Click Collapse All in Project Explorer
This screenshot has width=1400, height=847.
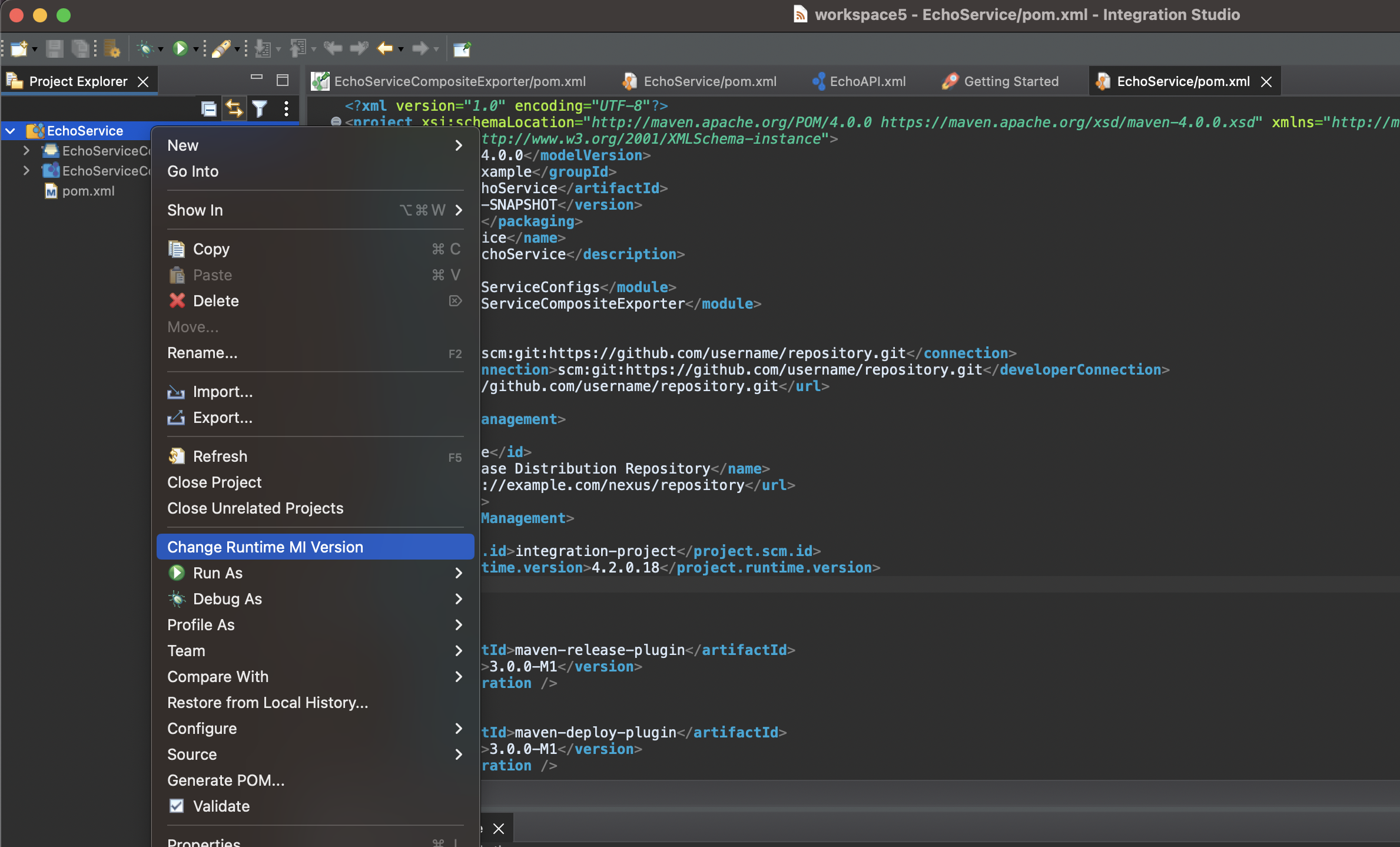(208, 108)
